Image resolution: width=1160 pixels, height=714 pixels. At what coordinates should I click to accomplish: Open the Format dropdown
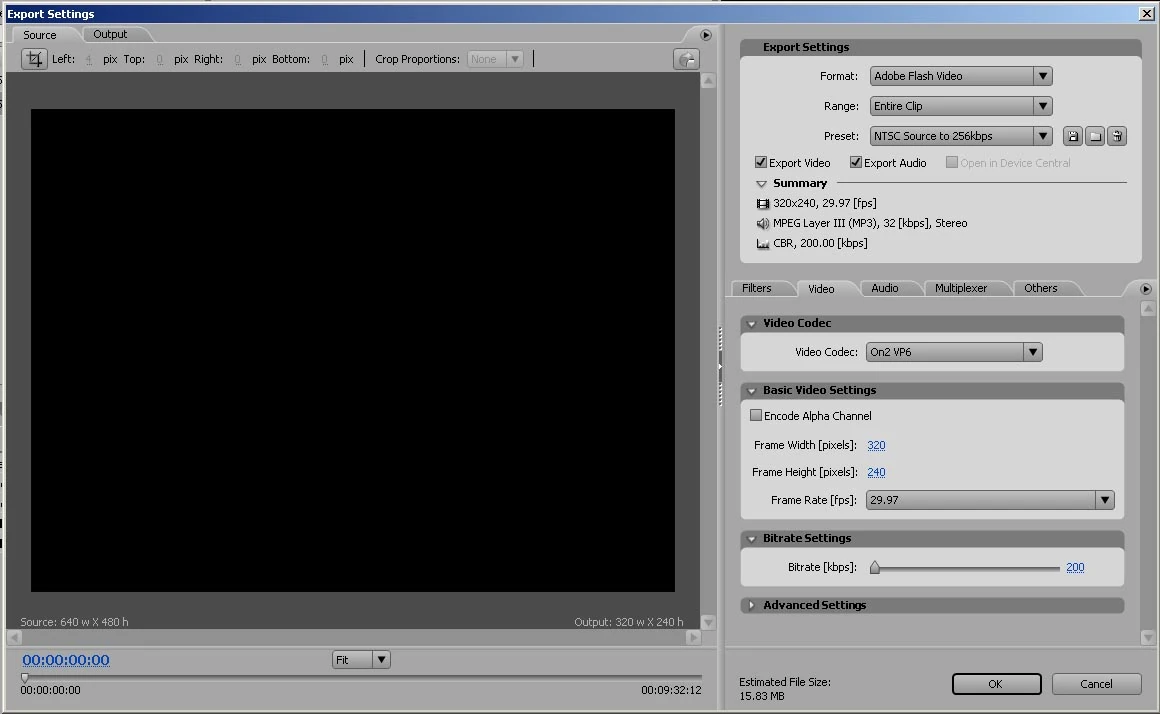pyautogui.click(x=960, y=76)
